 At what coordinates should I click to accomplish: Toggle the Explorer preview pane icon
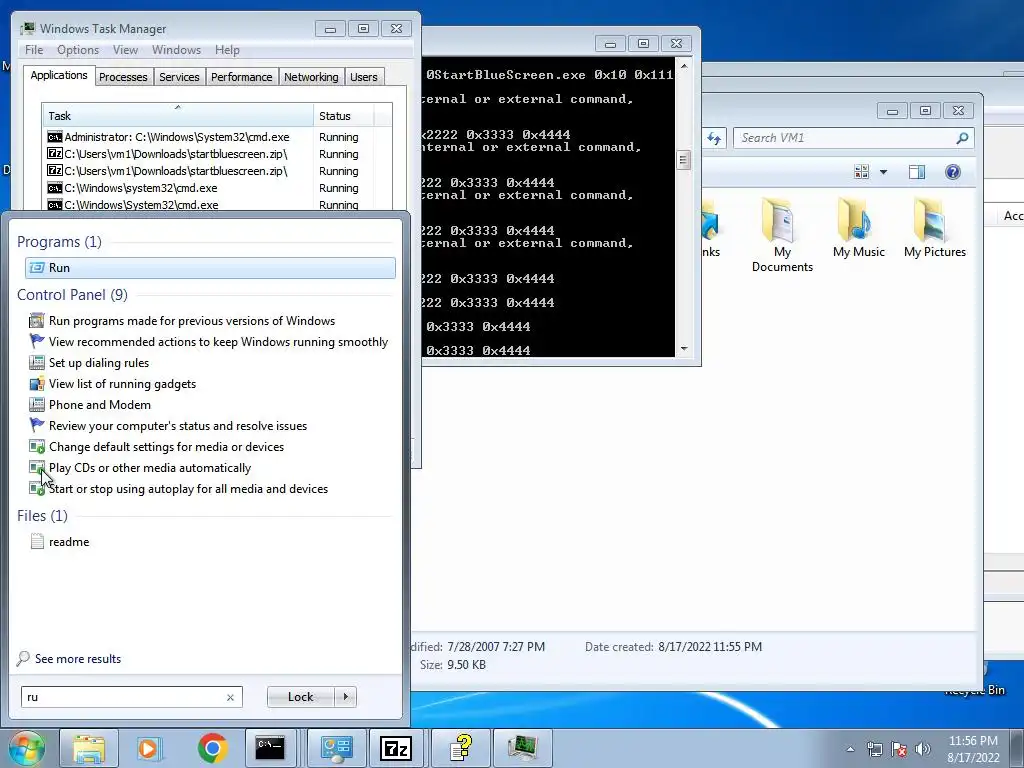(917, 172)
